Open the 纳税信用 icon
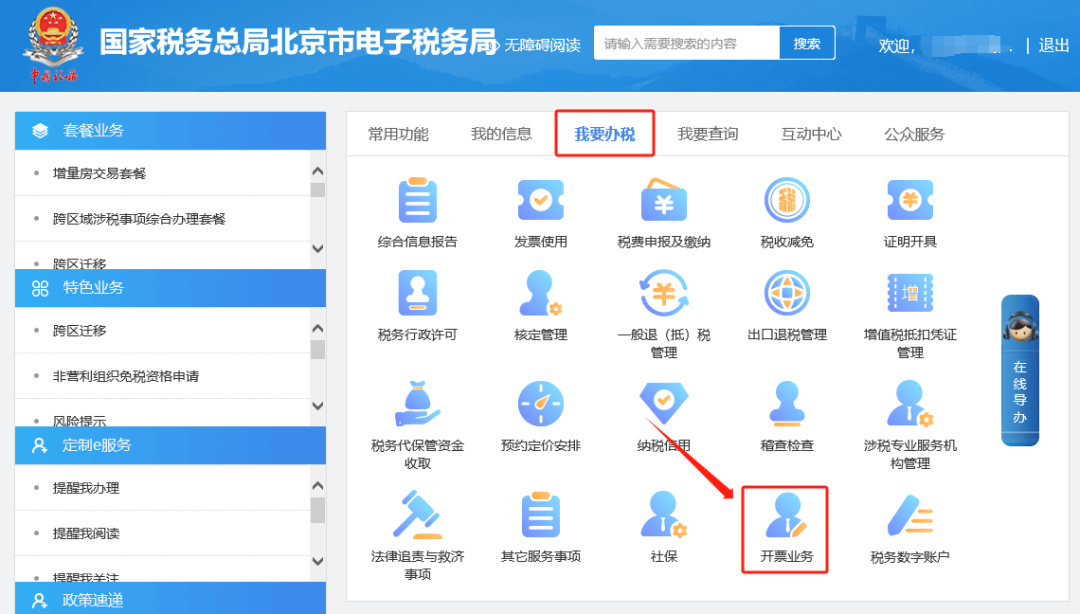This screenshot has height=614, width=1080. pos(664,403)
